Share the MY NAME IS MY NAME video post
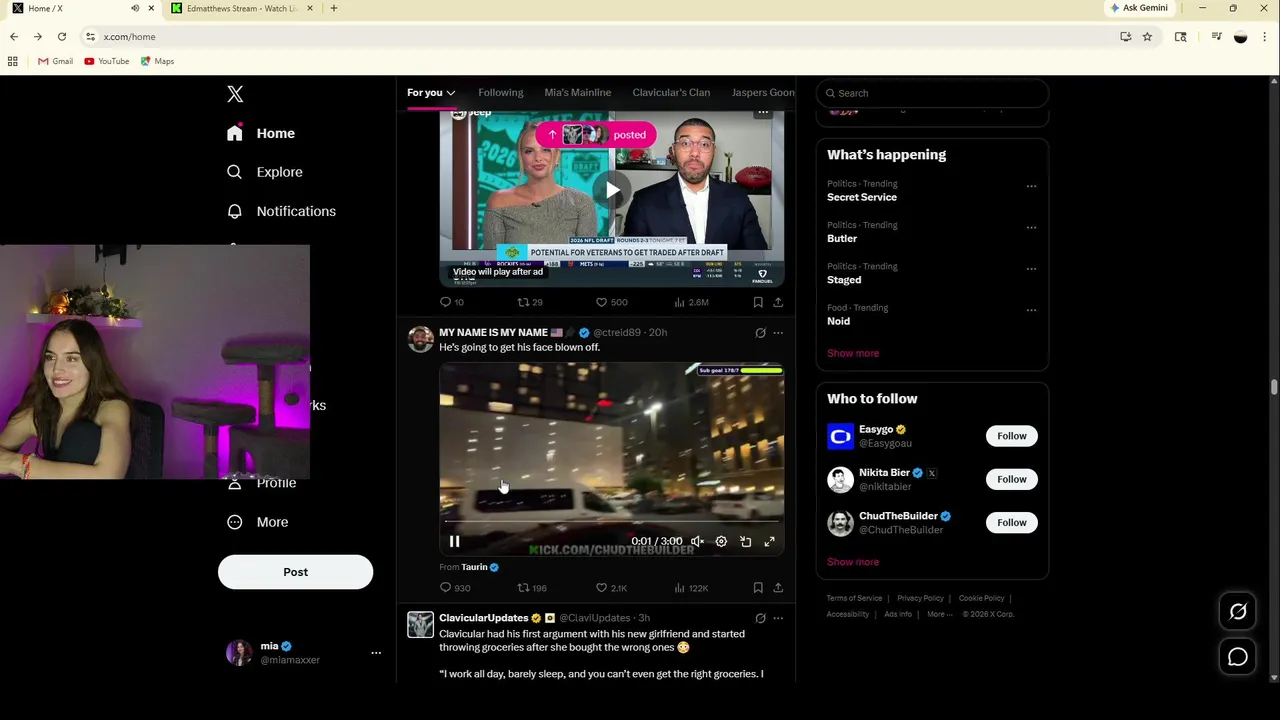The image size is (1280, 720). point(778,588)
